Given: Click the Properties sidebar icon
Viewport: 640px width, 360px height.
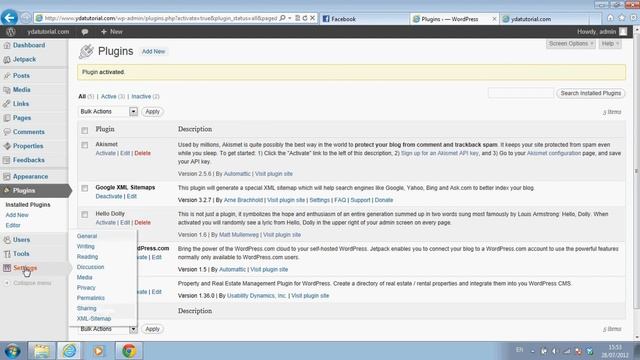Looking at the screenshot, I should point(7,146).
